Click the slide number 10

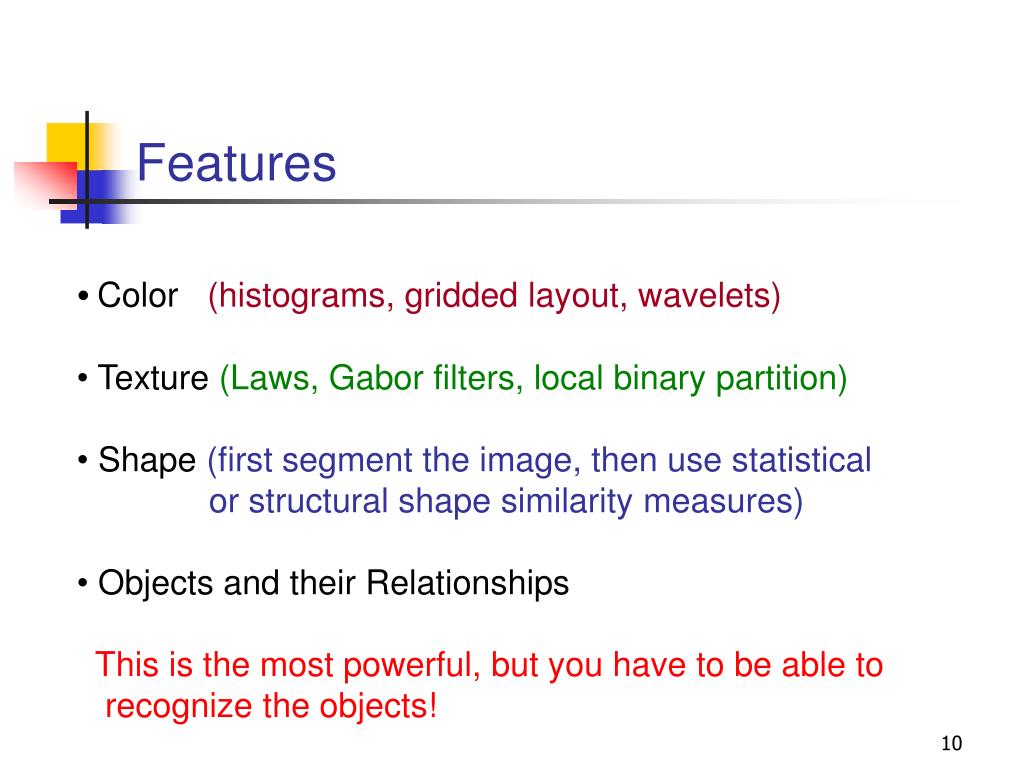[951, 743]
